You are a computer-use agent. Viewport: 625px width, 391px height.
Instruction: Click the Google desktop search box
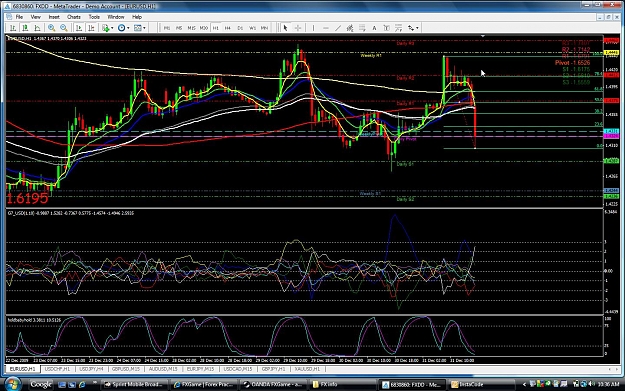[41, 385]
